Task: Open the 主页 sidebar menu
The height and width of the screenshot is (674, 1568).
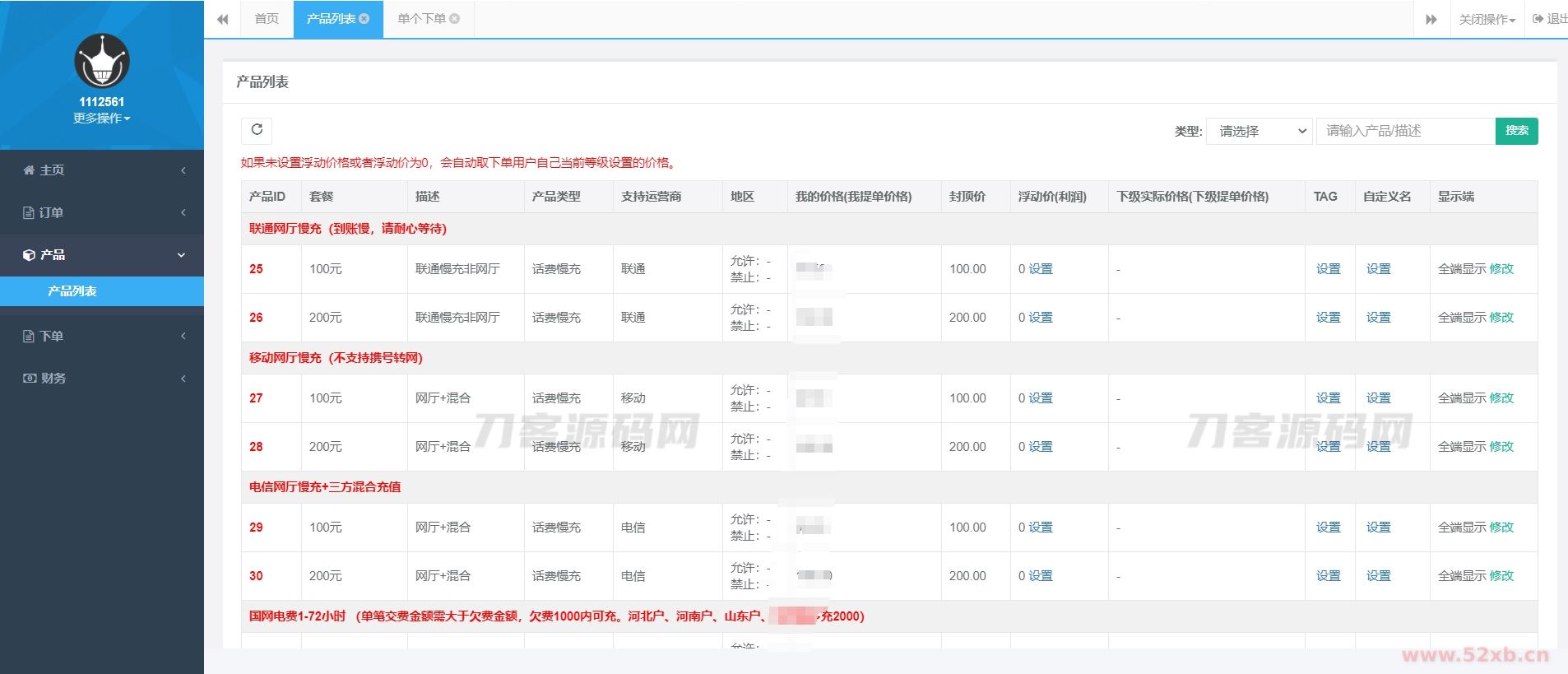Action: [x=102, y=170]
